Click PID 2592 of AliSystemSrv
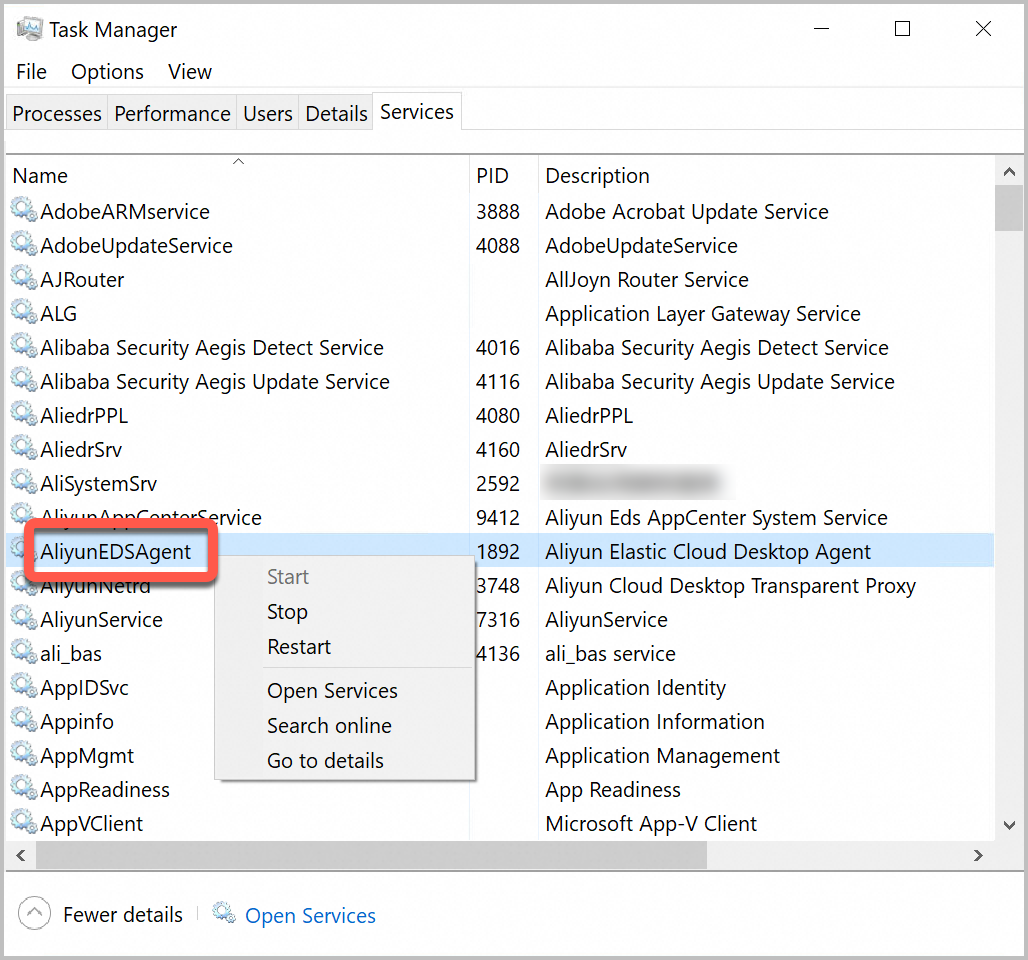 tap(498, 484)
